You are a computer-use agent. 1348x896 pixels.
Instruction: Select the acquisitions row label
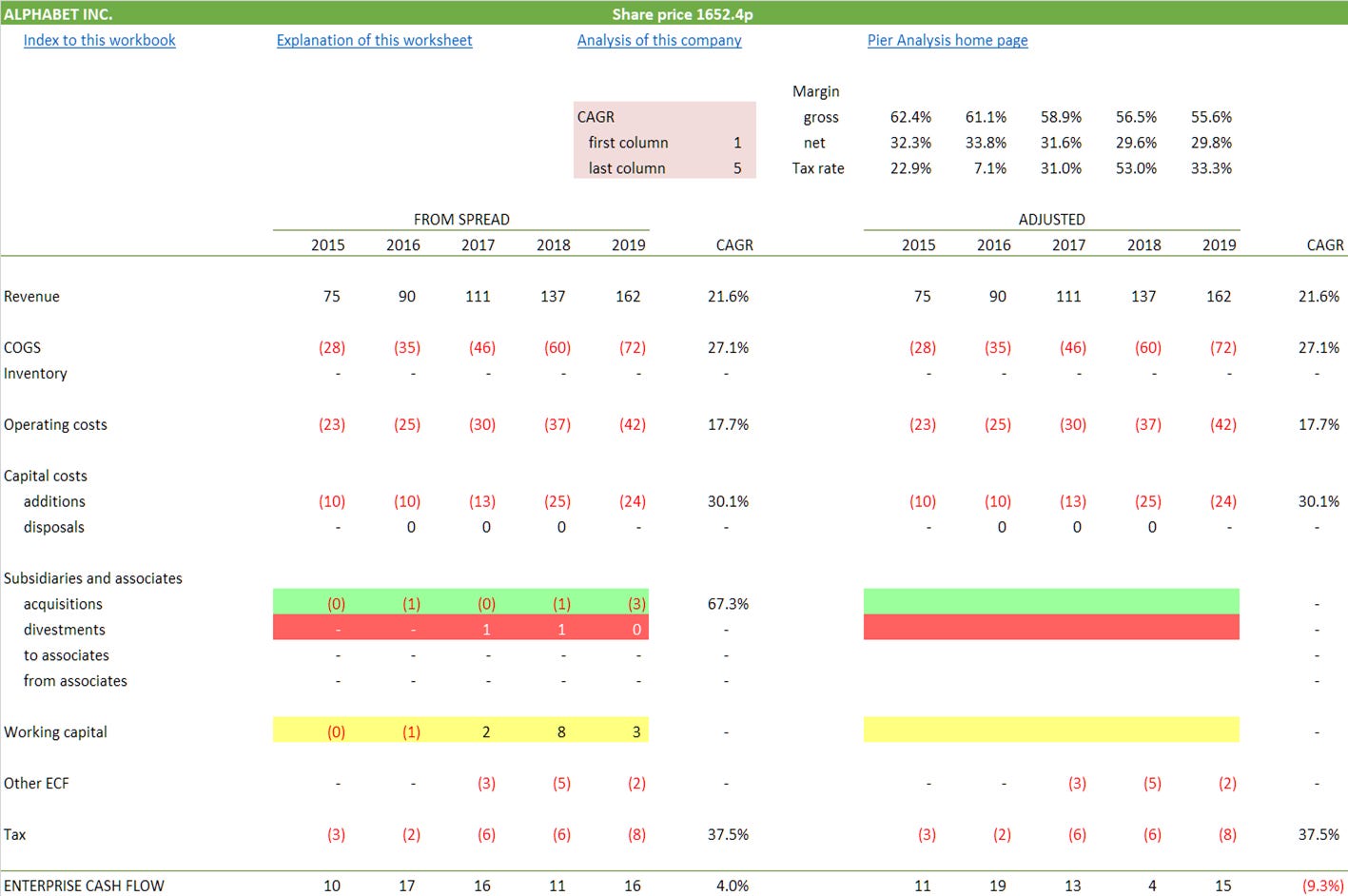tap(63, 604)
